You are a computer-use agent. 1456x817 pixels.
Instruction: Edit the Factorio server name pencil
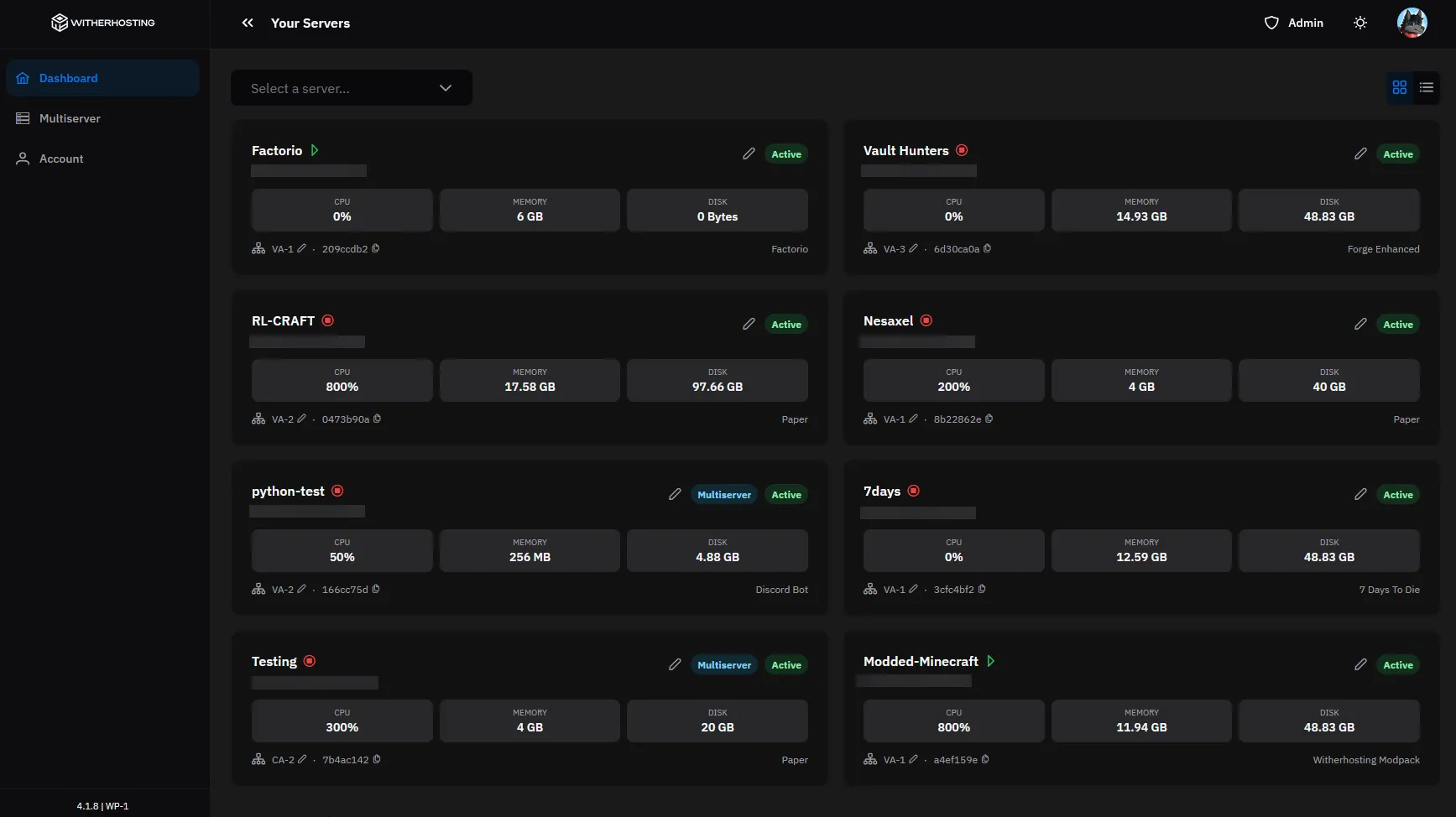[749, 154]
